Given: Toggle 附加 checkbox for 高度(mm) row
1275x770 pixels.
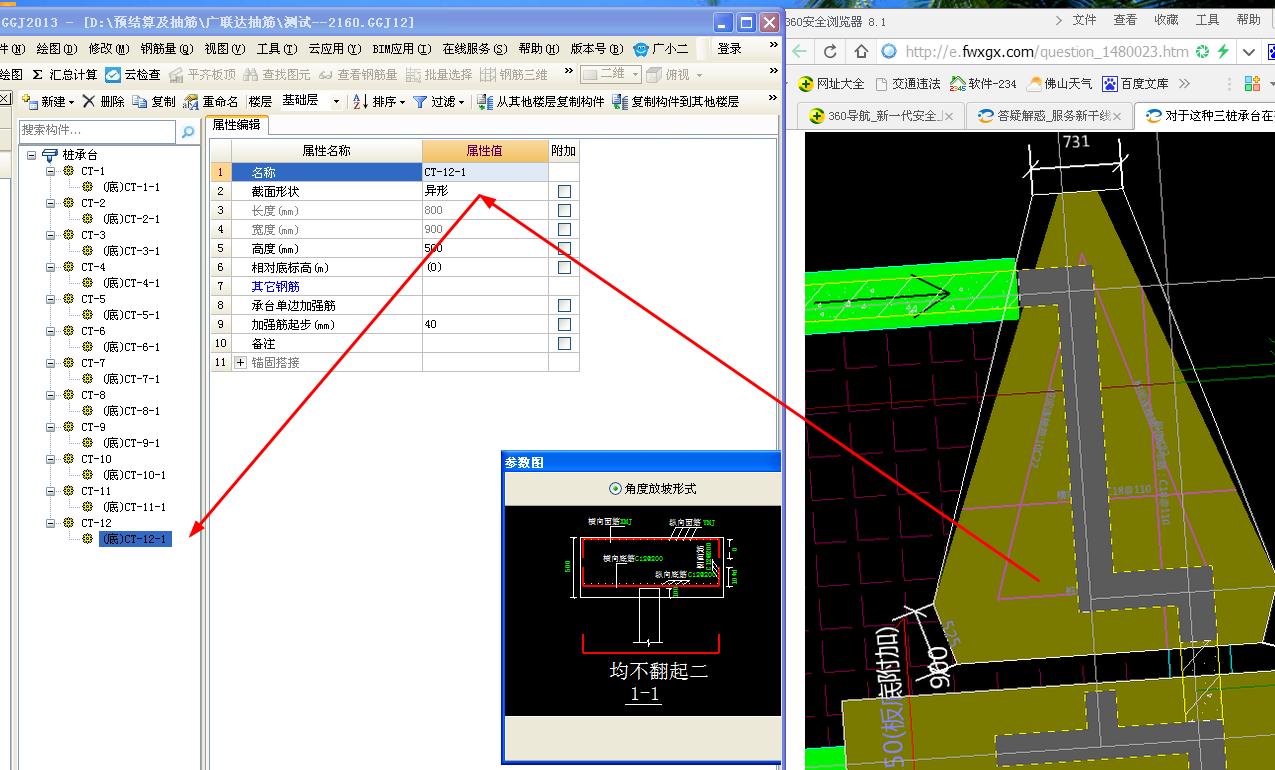Looking at the screenshot, I should (564, 248).
